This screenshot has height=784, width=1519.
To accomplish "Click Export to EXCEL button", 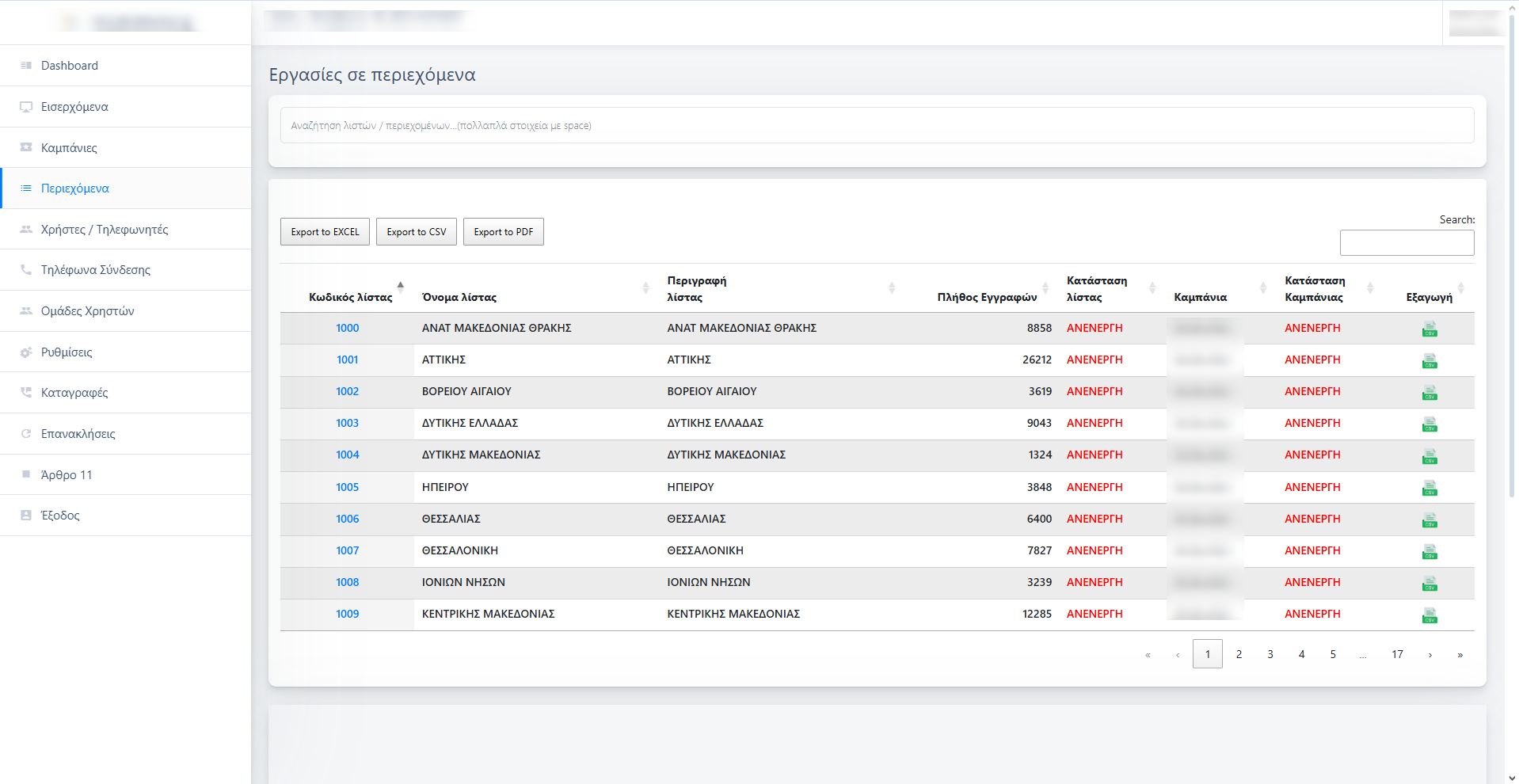I will pos(325,232).
